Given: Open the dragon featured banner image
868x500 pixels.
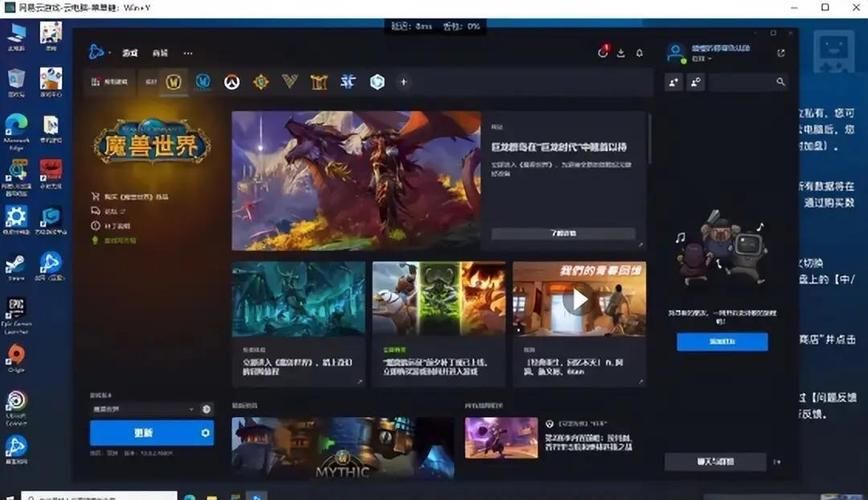Looking at the screenshot, I should pyautogui.click(x=356, y=181).
